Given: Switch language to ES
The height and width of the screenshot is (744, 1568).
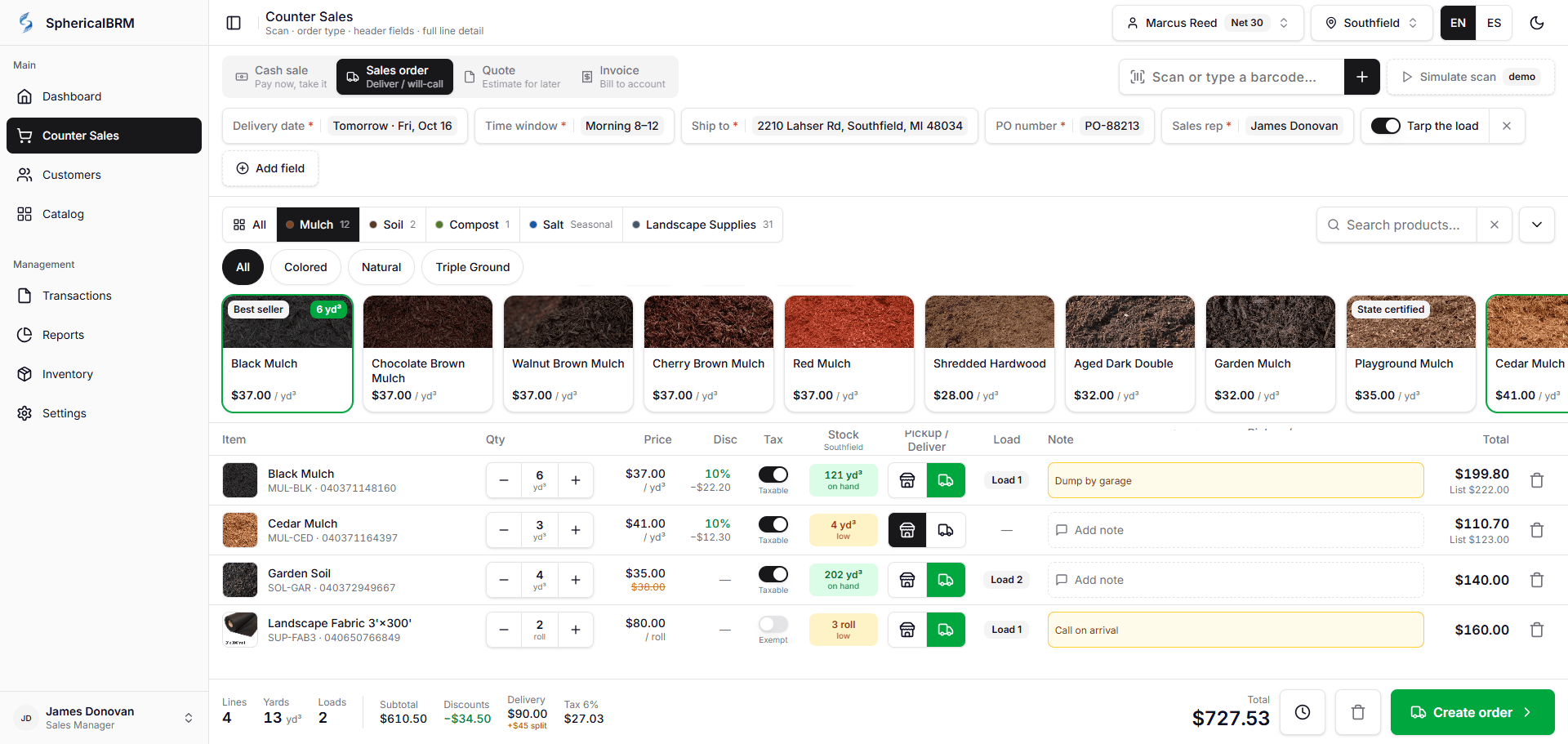Looking at the screenshot, I should coord(1494,23).
